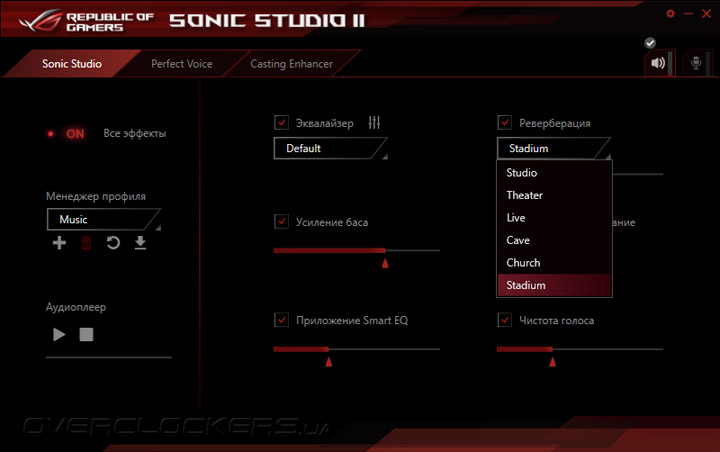The width and height of the screenshot is (720, 452).
Task: Click the voice clarity slider handle
Action: pyautogui.click(x=552, y=362)
